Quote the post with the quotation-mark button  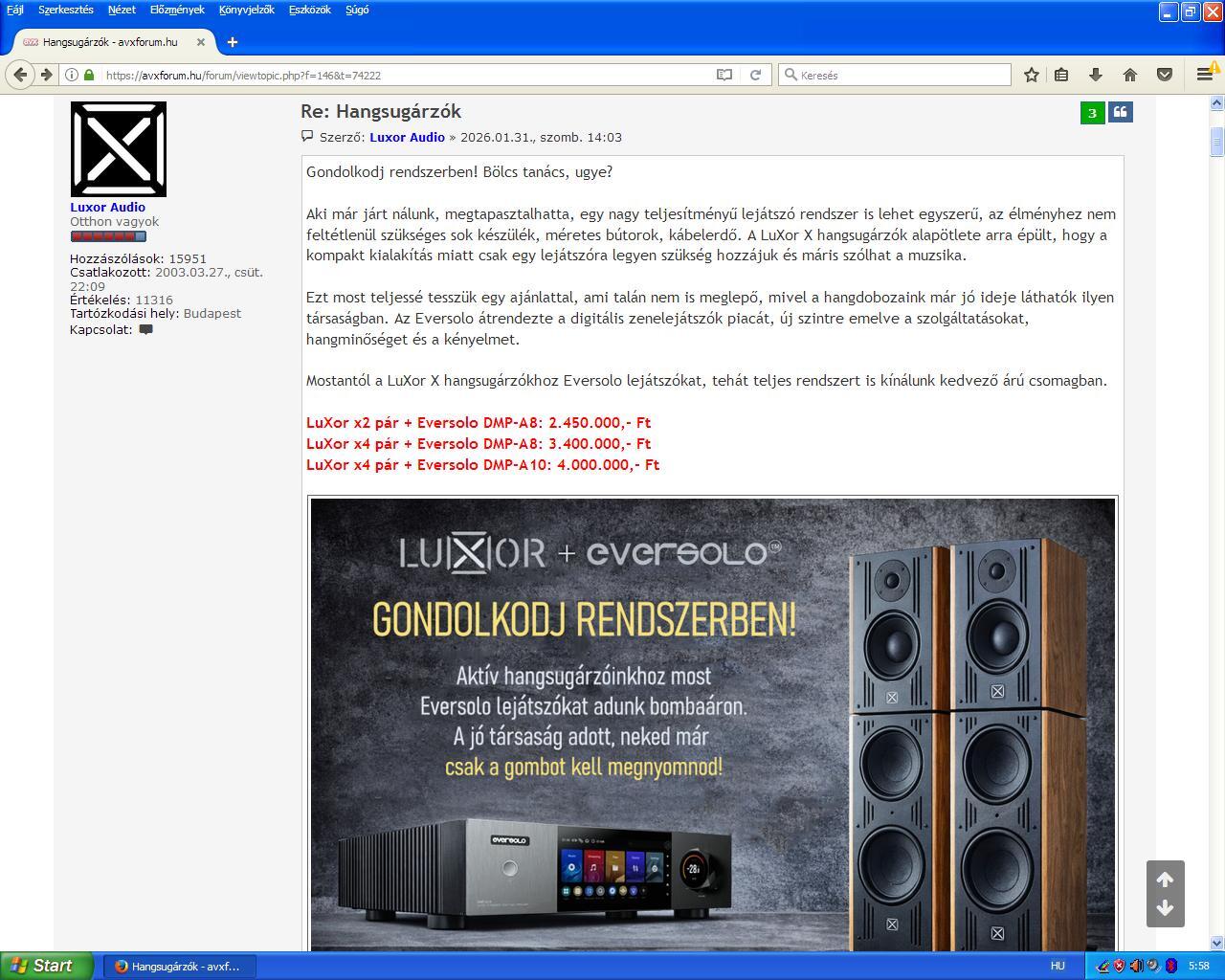1120,112
